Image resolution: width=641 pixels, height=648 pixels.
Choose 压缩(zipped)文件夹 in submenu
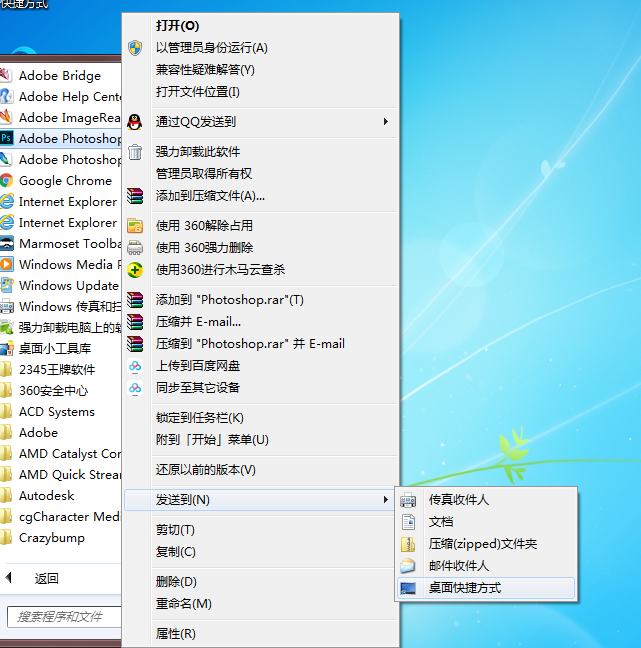pyautogui.click(x=486, y=544)
